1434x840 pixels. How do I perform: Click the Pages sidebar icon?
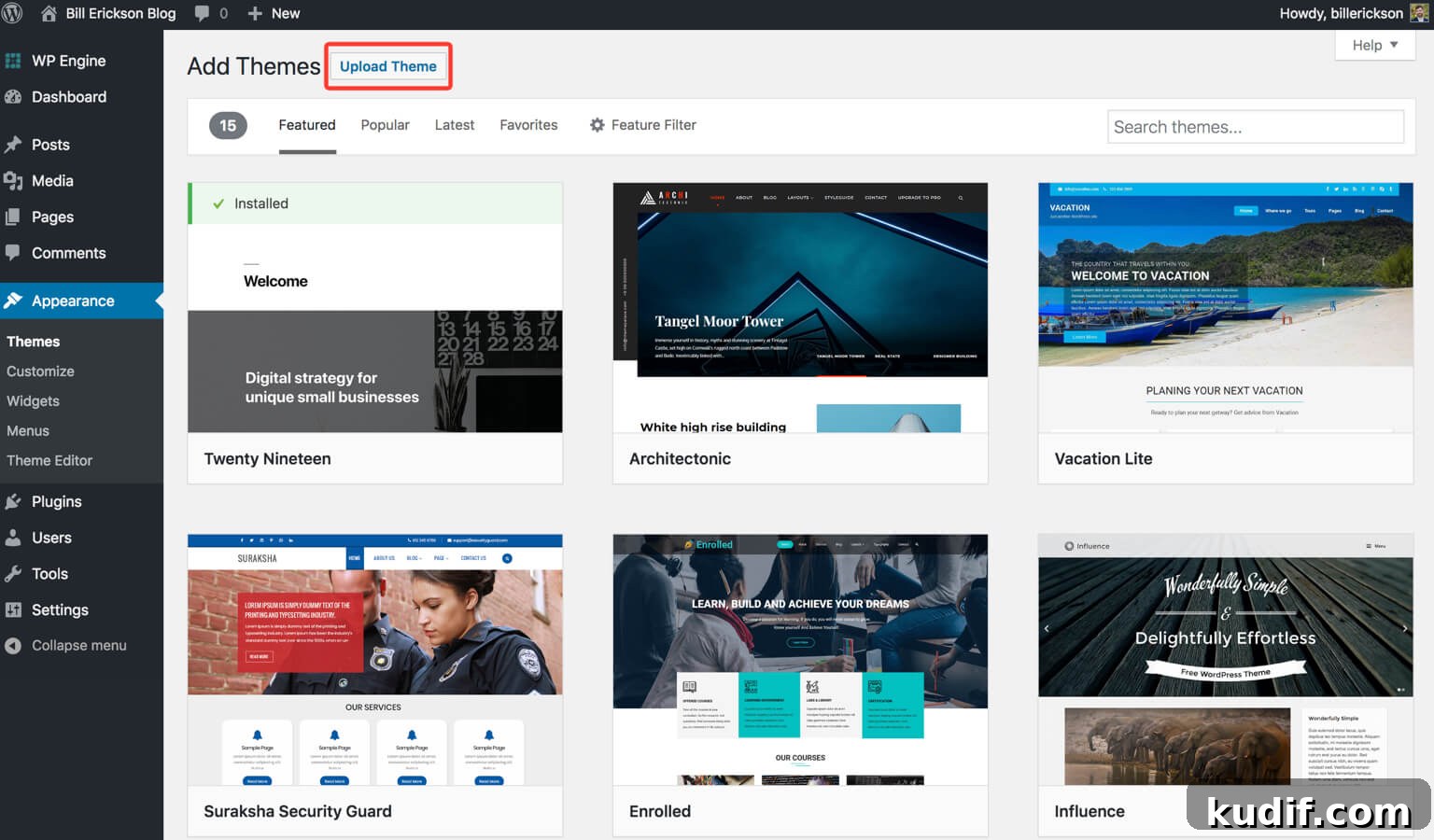point(13,217)
